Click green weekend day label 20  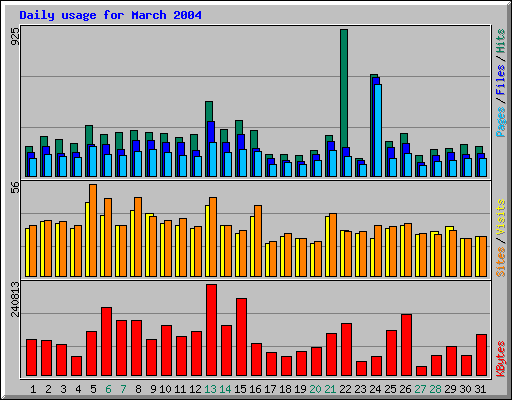tap(315, 389)
